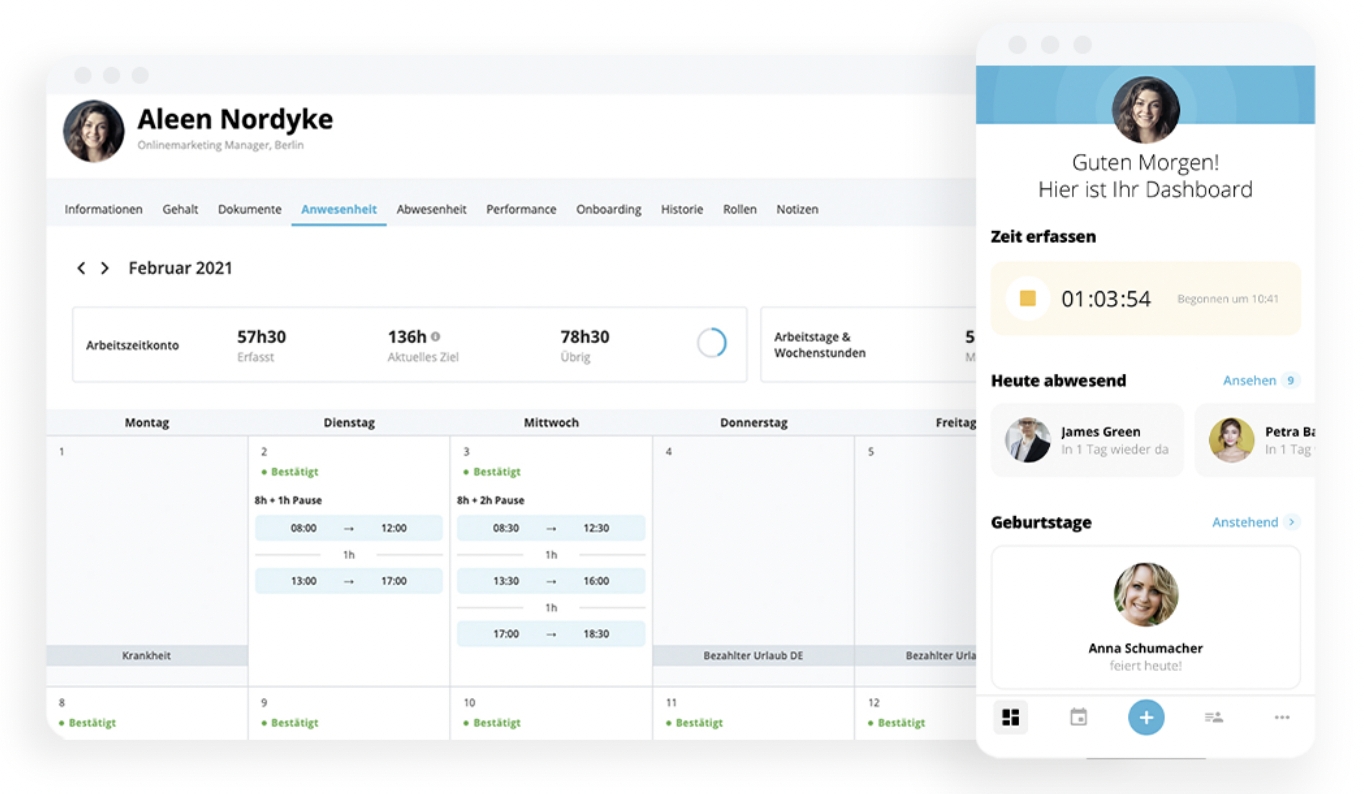
Task: Click dashboard header avatar photo
Action: 1146,109
